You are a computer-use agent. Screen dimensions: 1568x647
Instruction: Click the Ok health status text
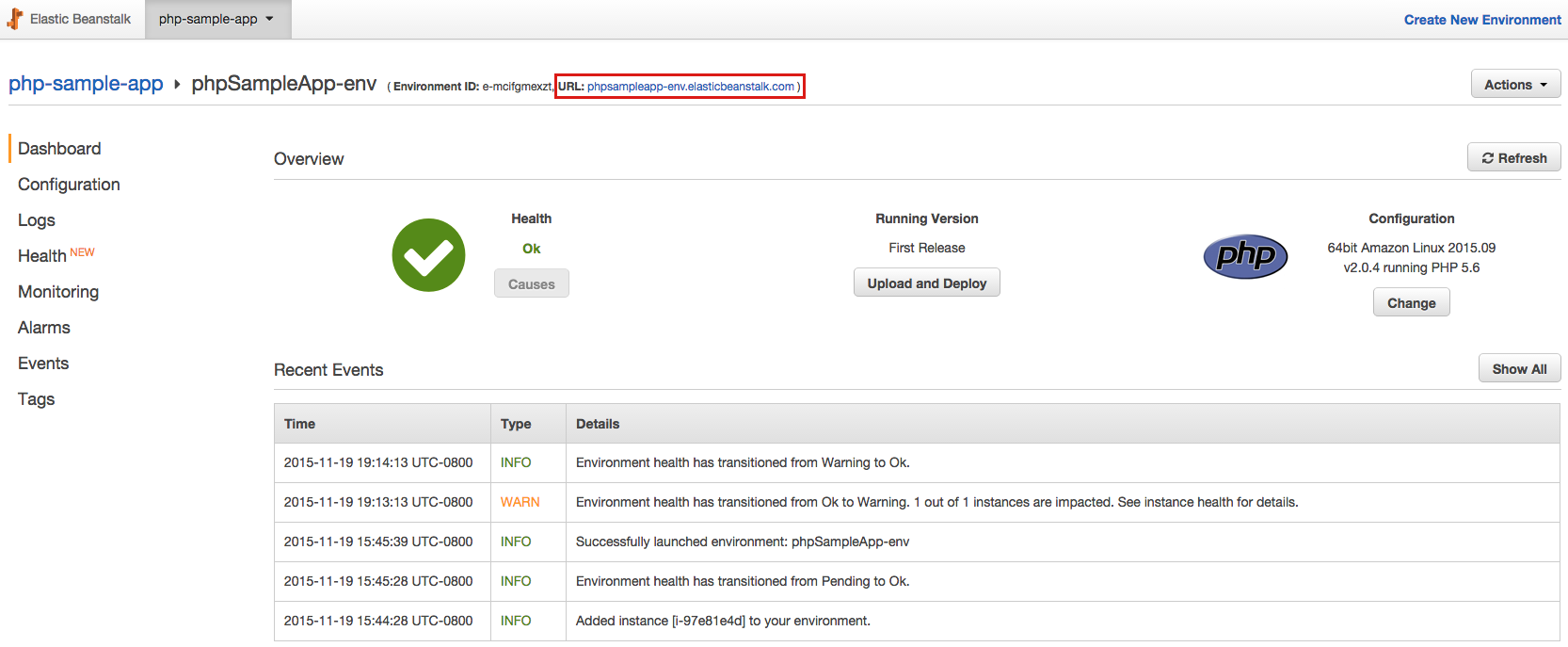tap(532, 249)
